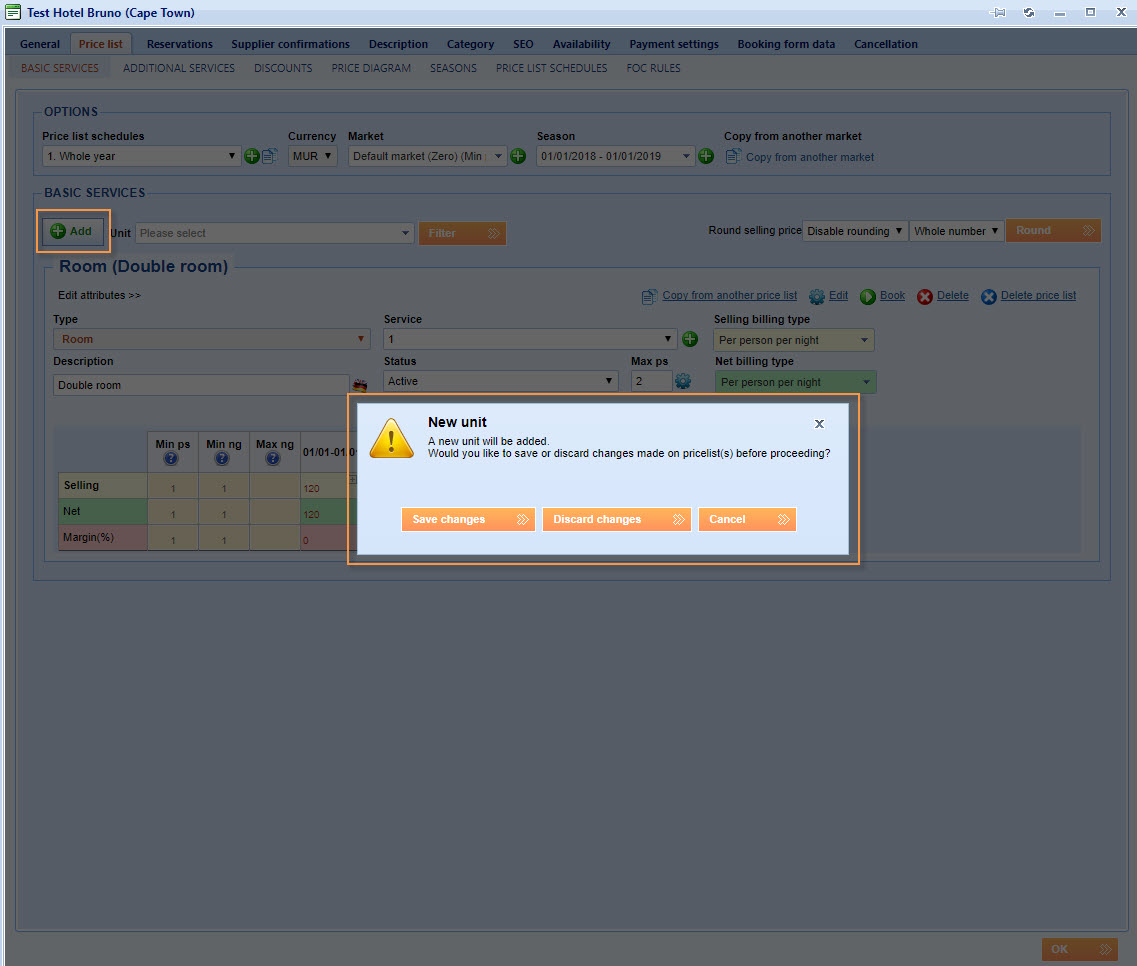This screenshot has width=1137, height=966.
Task: Click the Description field containing Double room
Action: tap(201, 385)
